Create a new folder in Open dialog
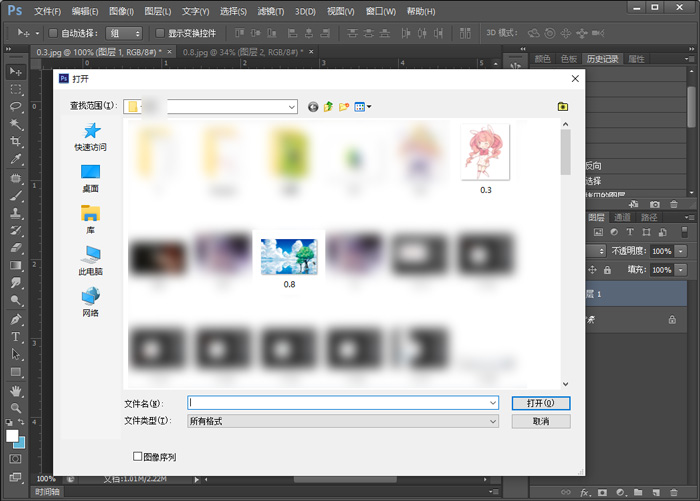Viewport: 700px width, 501px height. point(344,107)
